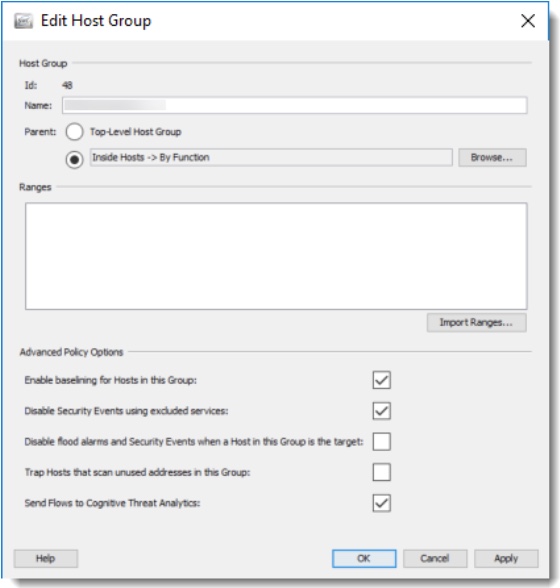This screenshot has width=560, height=588.
Task: Click the Id value 48
Action: [67, 86]
